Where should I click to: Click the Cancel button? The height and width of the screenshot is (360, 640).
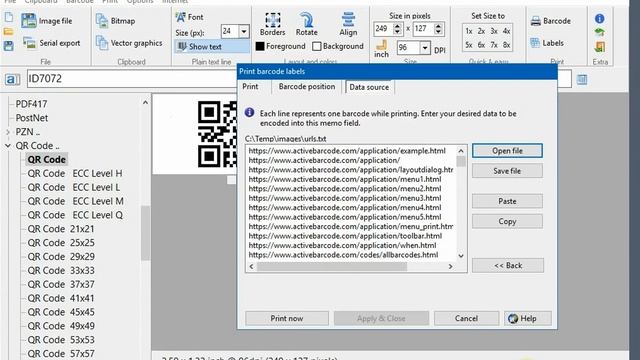[466, 318]
